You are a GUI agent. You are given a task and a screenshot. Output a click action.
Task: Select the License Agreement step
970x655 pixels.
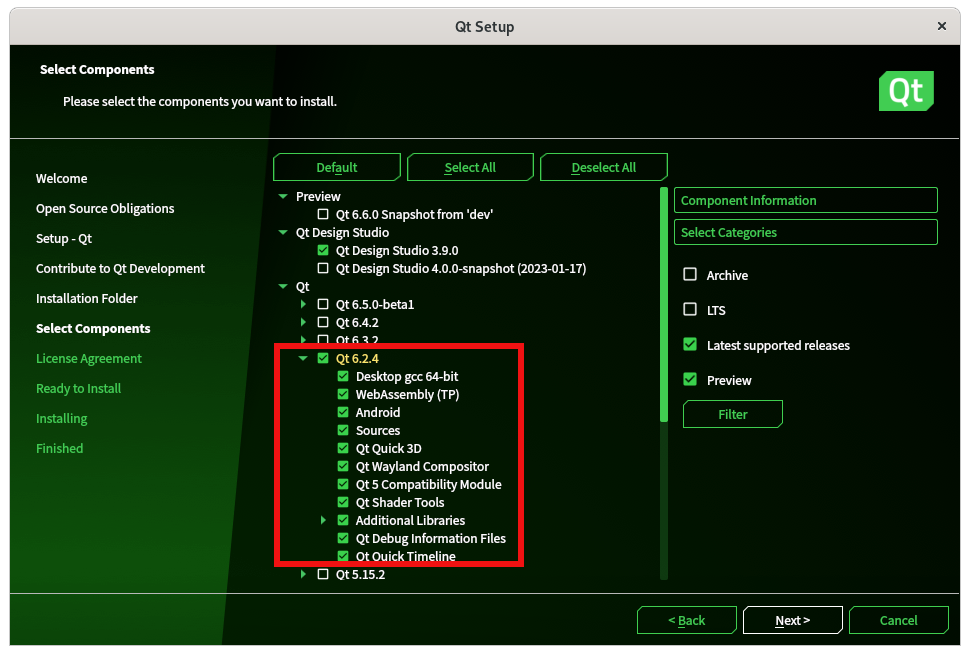[88, 358]
